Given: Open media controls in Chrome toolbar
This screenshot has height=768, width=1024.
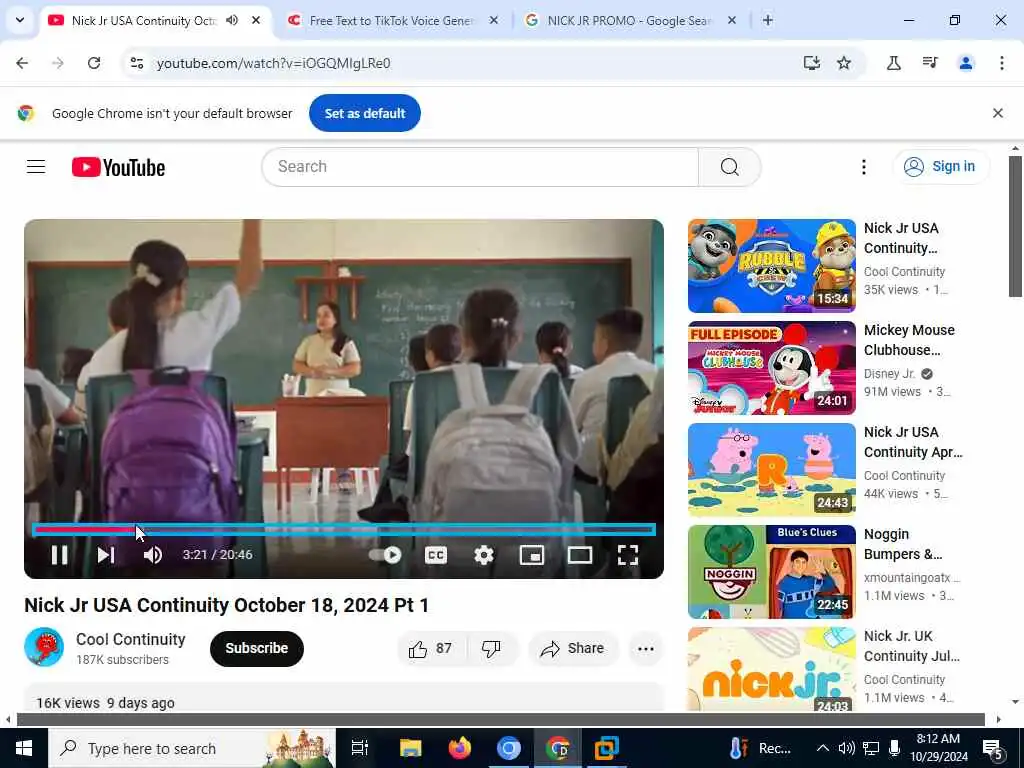Looking at the screenshot, I should point(930,63).
